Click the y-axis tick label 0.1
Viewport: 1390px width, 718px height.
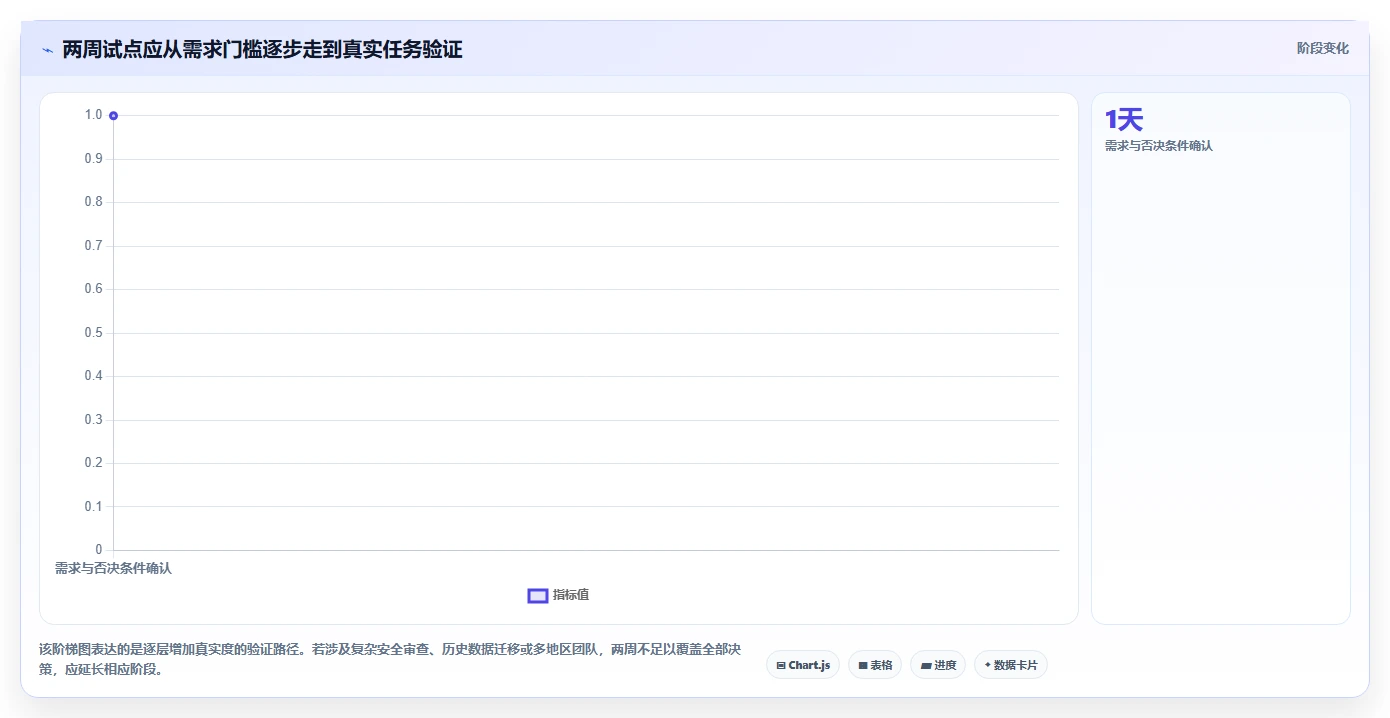[x=93, y=507]
